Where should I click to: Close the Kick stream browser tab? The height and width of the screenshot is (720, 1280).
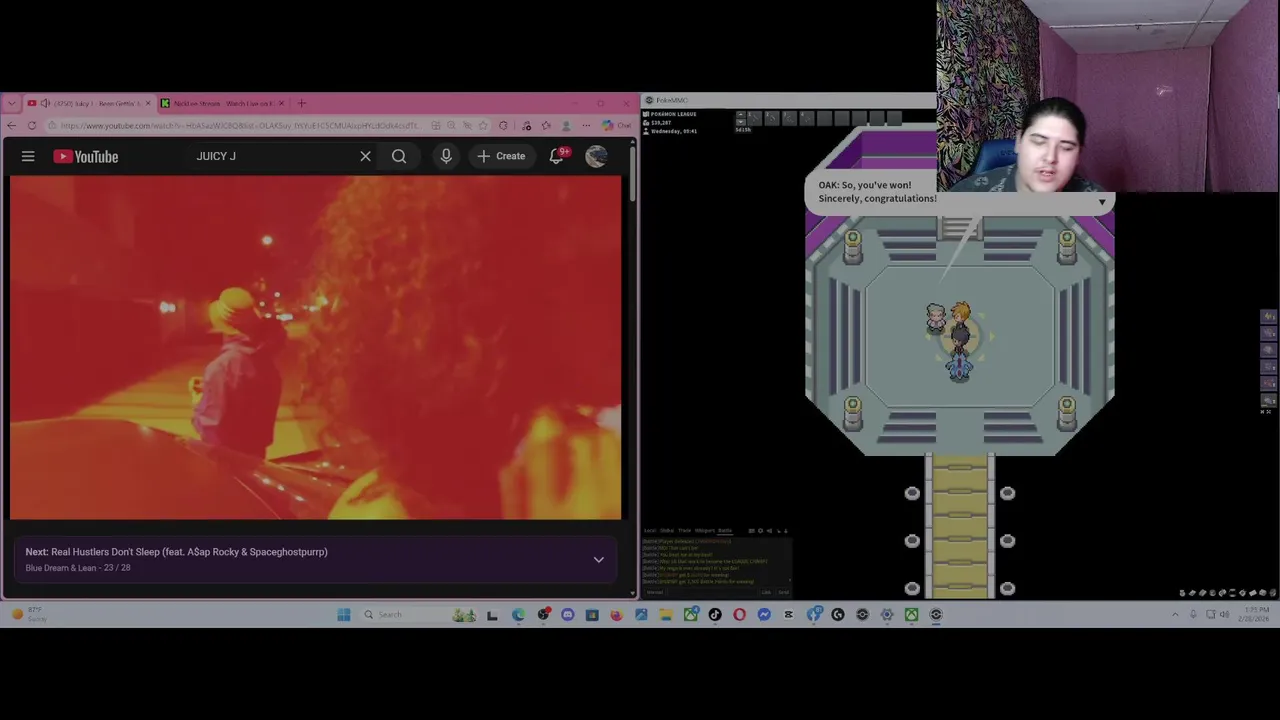281,103
